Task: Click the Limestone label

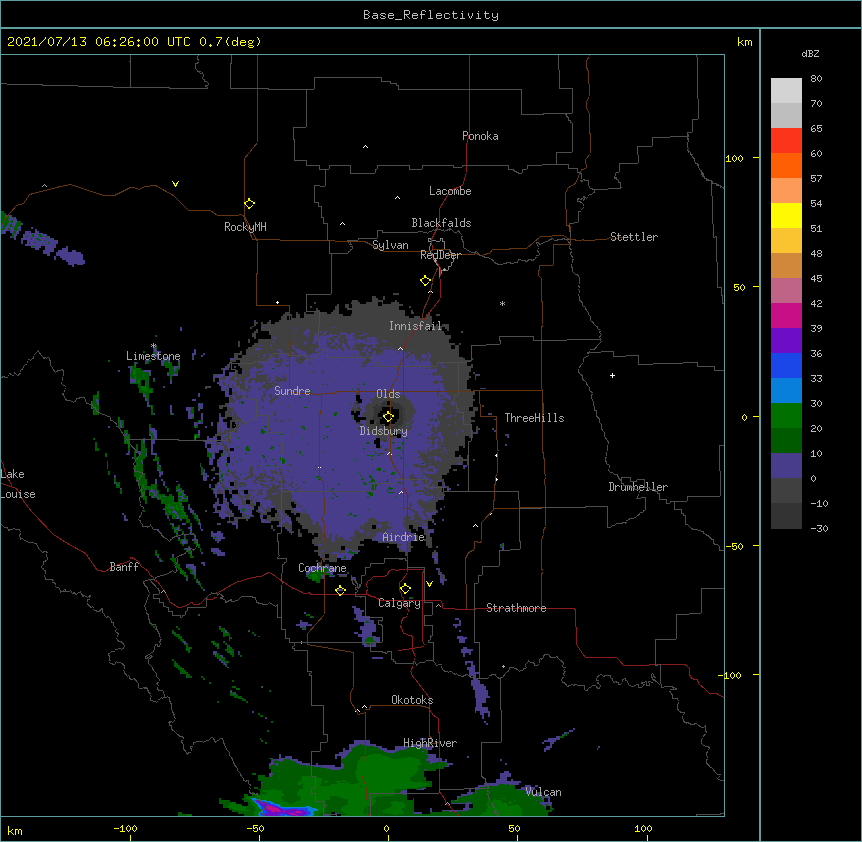Action: pos(153,356)
